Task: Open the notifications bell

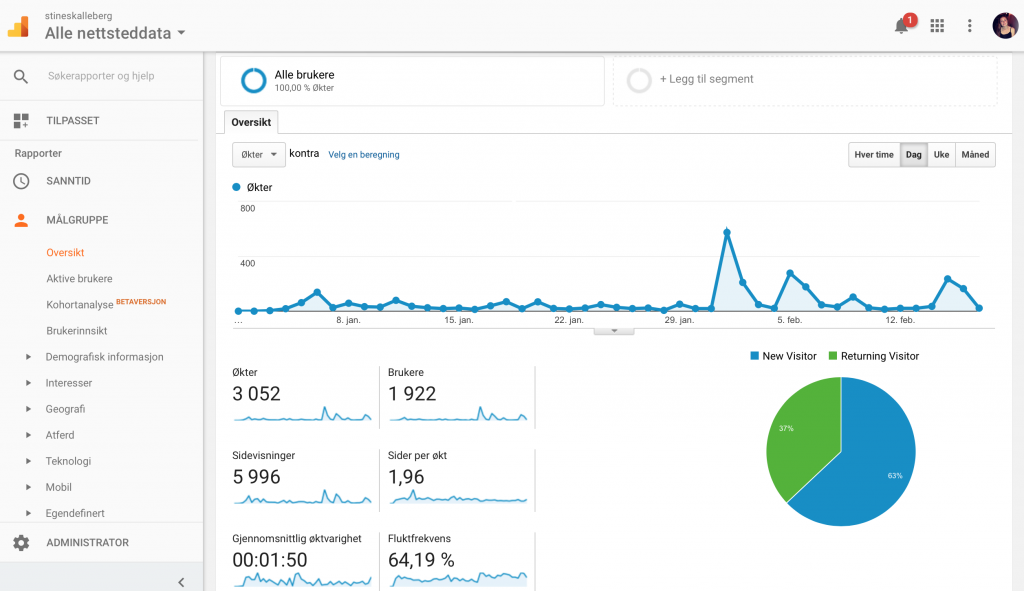Action: pyautogui.click(x=901, y=26)
